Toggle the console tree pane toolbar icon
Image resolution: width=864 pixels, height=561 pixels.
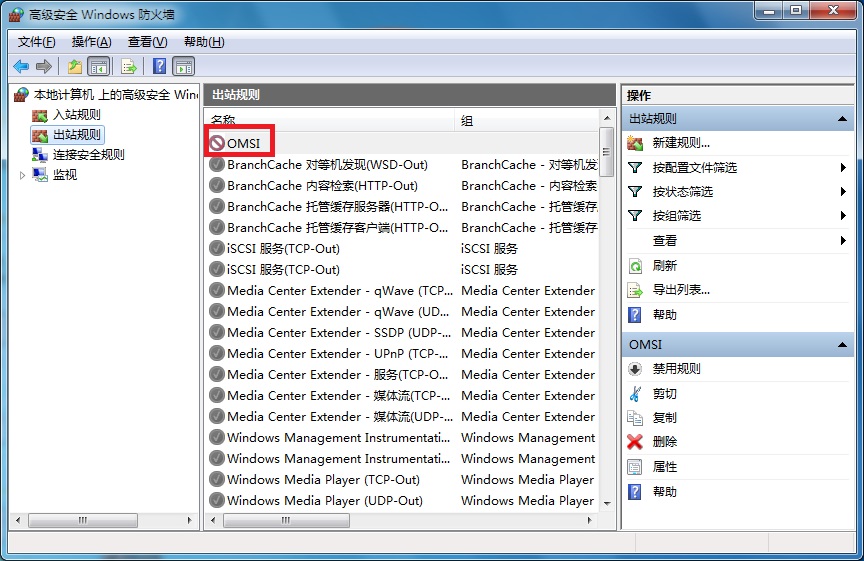click(99, 67)
